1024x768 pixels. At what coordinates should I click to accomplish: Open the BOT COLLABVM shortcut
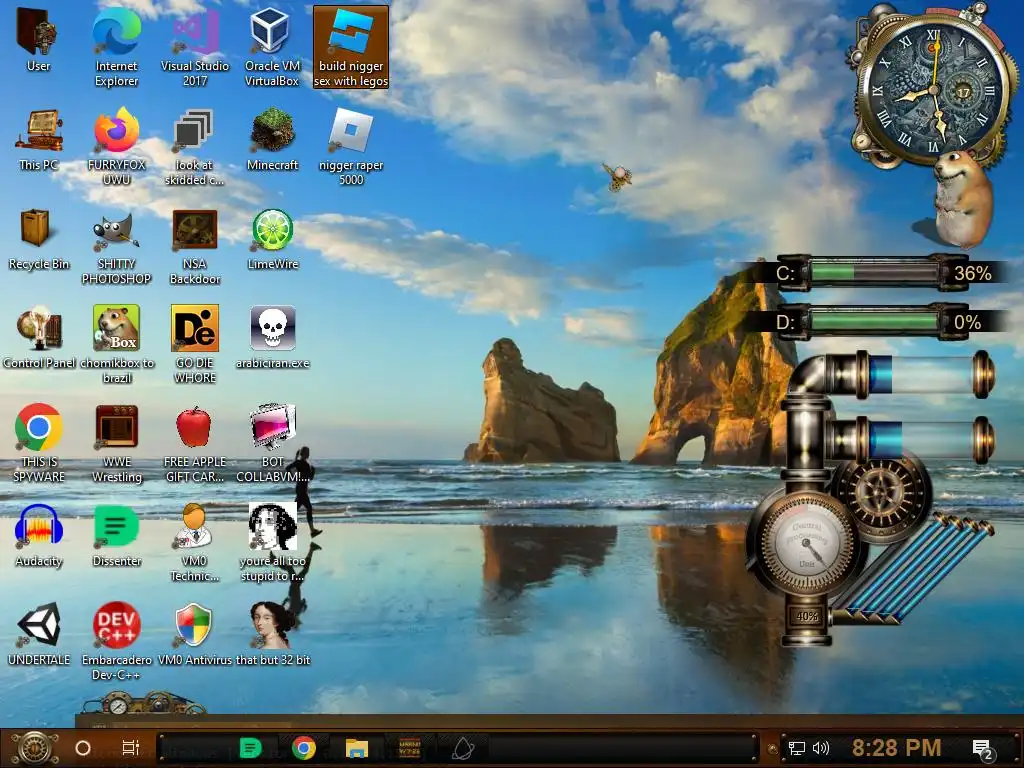coord(272,443)
